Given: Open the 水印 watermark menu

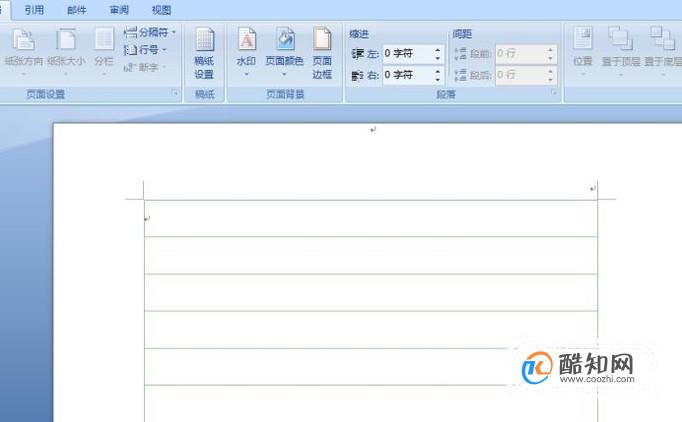Looking at the screenshot, I should coord(246,52).
